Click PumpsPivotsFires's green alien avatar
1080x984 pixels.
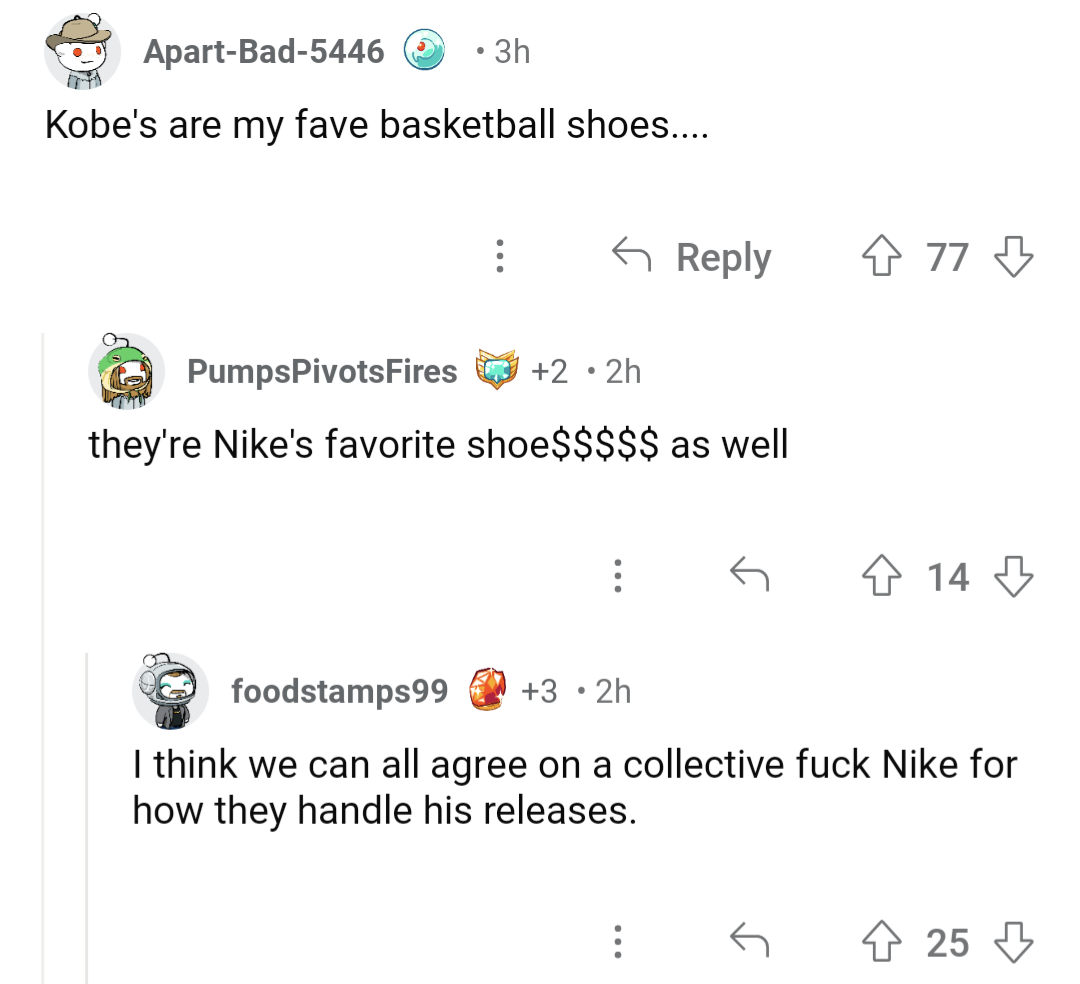(x=125, y=370)
